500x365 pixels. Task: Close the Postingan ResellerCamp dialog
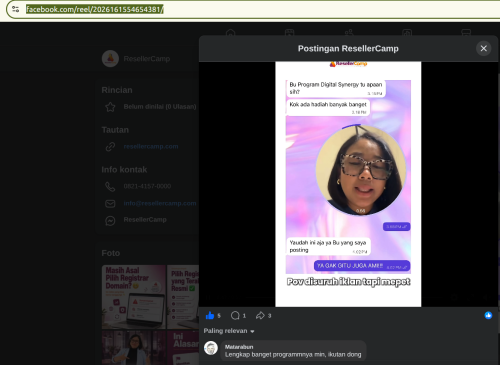coord(483,49)
